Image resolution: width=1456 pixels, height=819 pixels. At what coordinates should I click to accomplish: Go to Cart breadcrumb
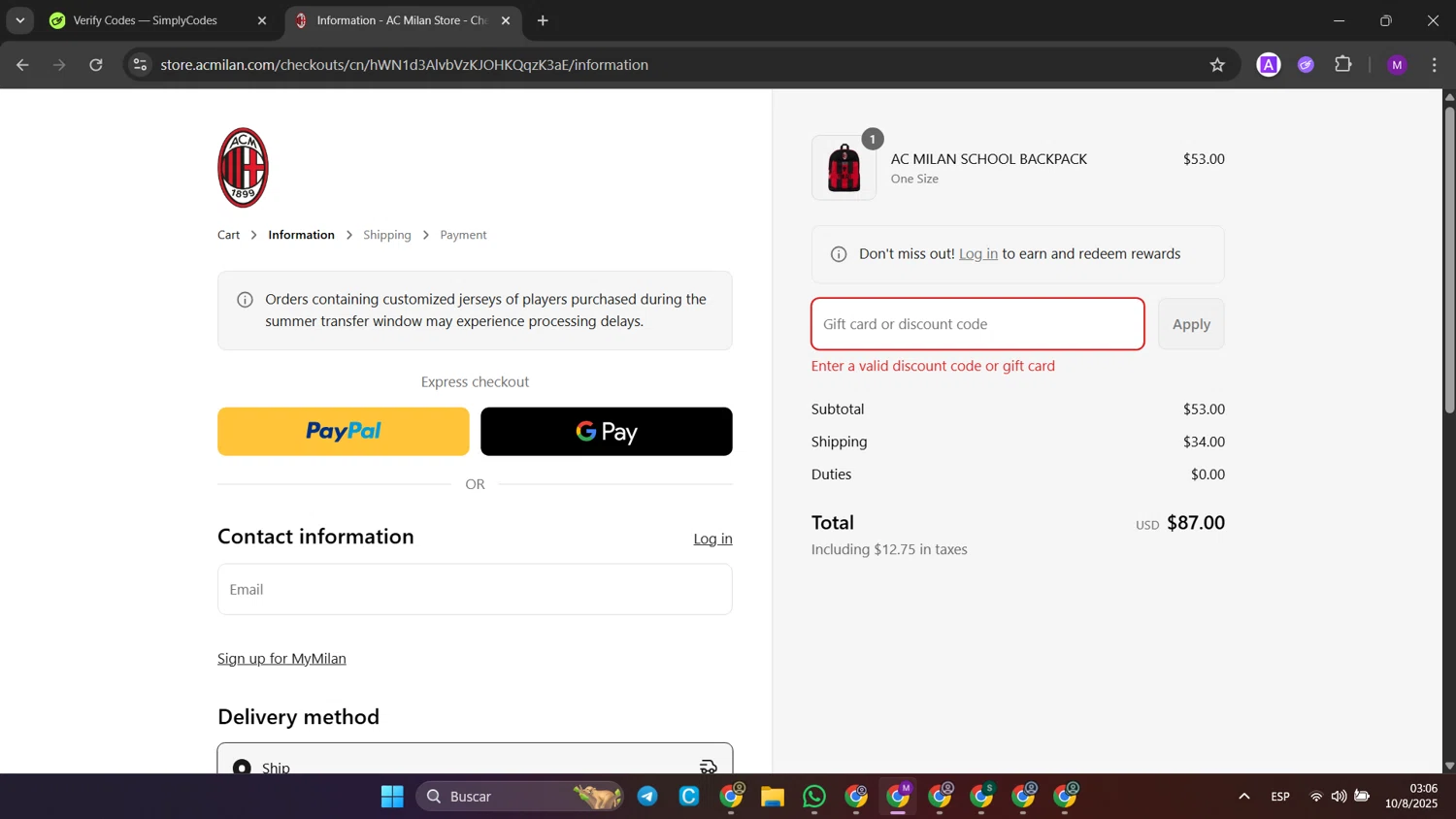click(x=228, y=235)
